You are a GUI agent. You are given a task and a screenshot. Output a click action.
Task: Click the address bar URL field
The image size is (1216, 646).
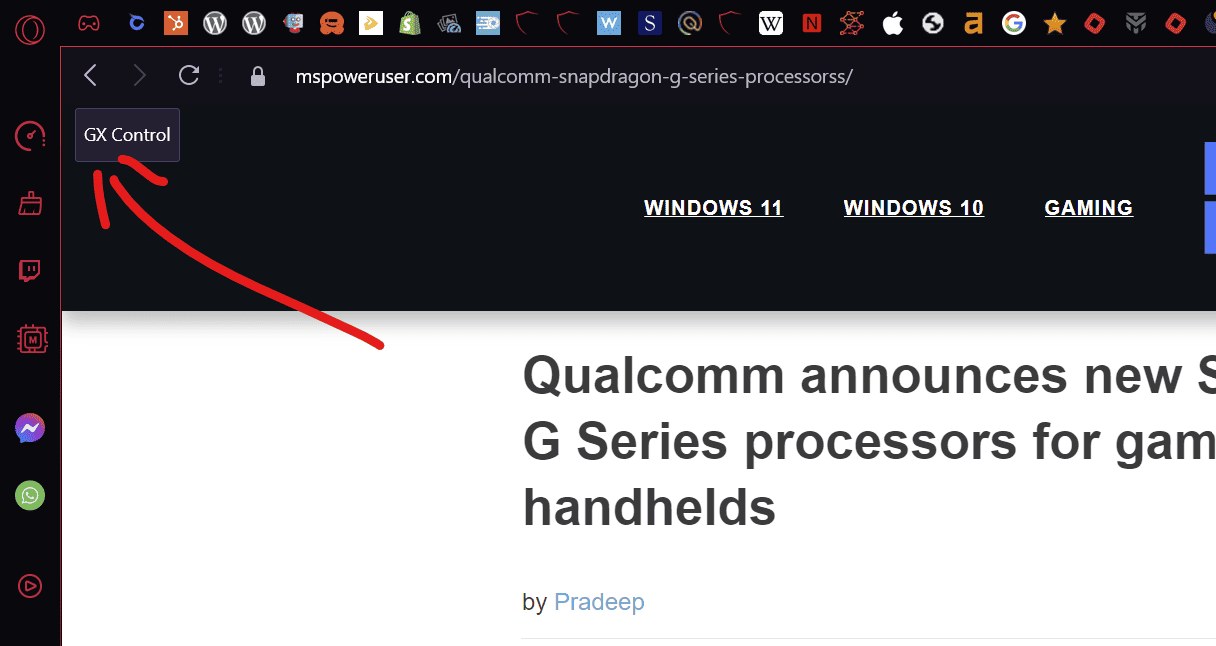[x=574, y=77]
